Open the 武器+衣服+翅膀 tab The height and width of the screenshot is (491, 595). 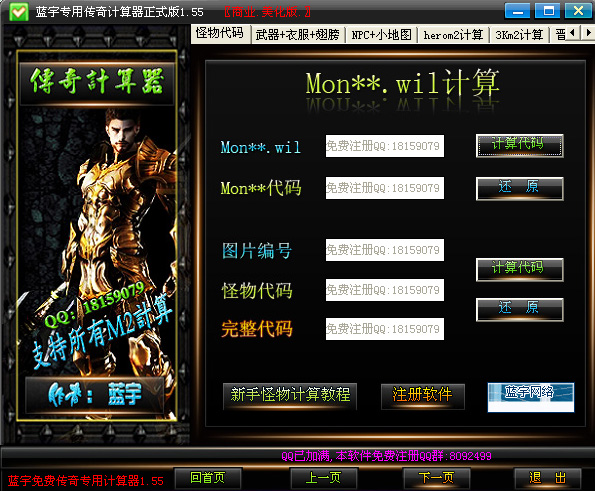298,35
